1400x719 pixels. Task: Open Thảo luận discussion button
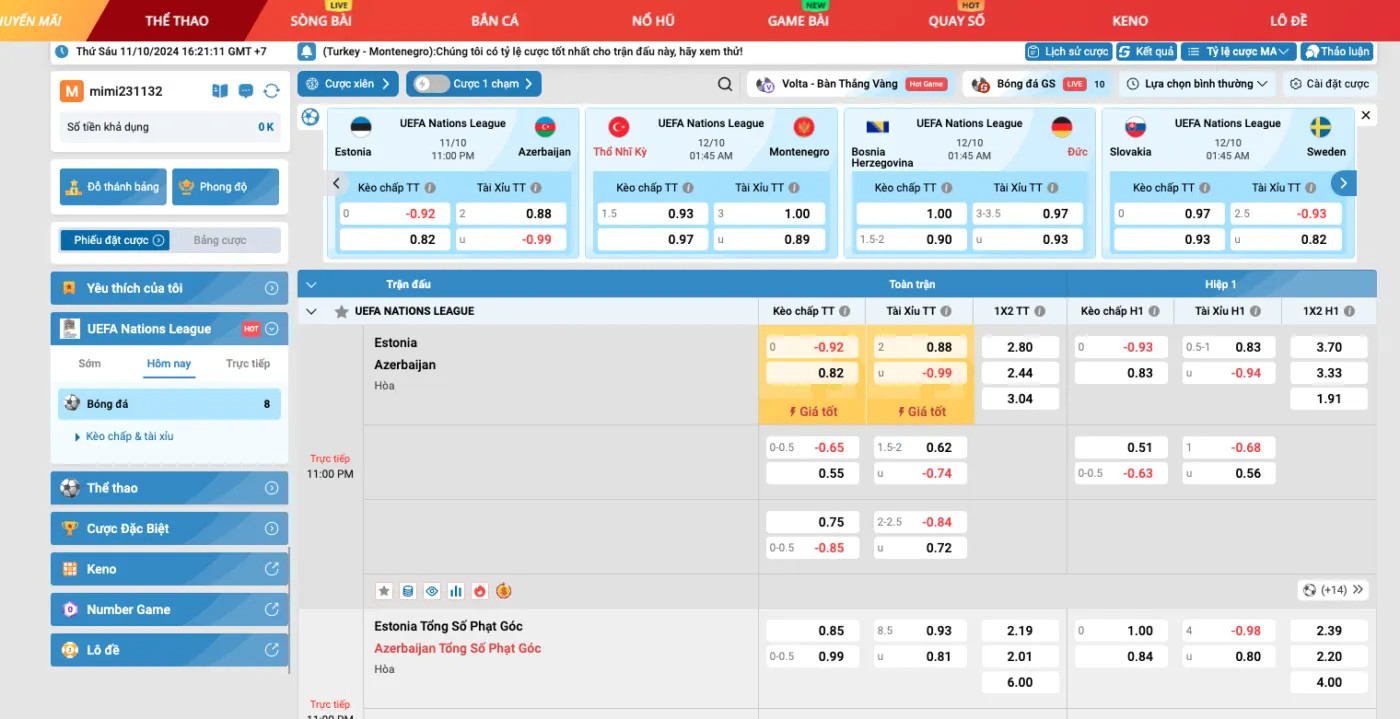click(x=1337, y=51)
